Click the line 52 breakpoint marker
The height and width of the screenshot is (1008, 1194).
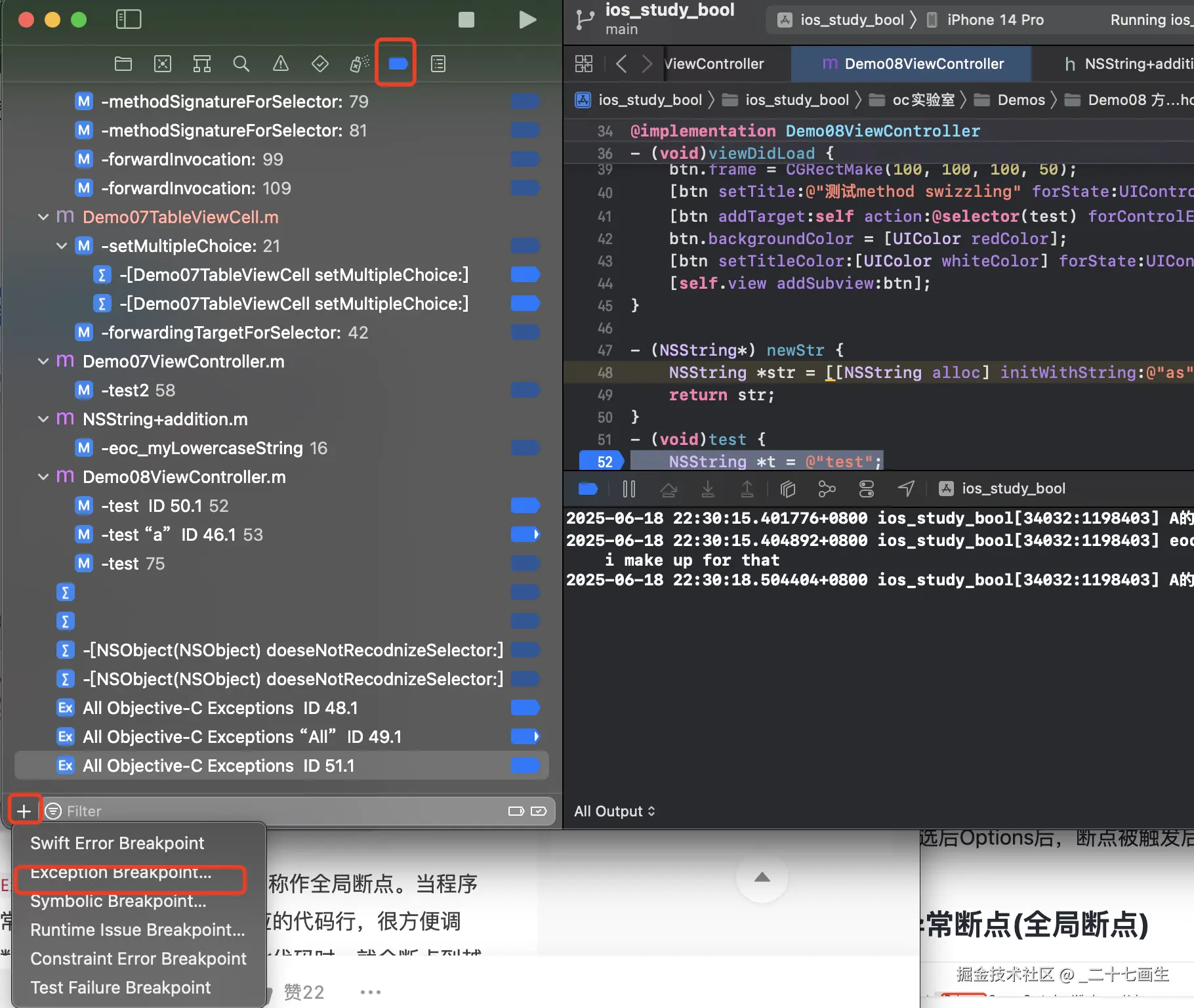pos(602,461)
